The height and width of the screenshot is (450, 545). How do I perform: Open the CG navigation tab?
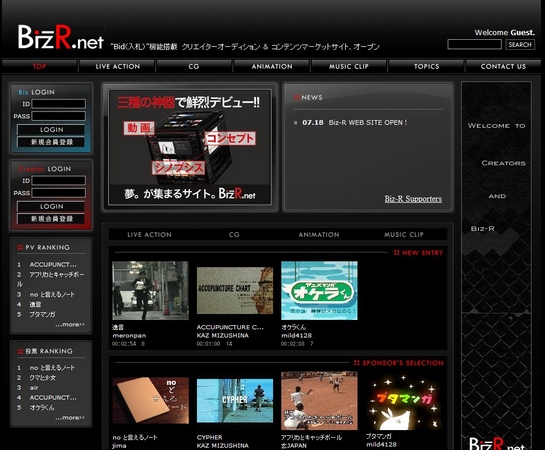click(194, 66)
